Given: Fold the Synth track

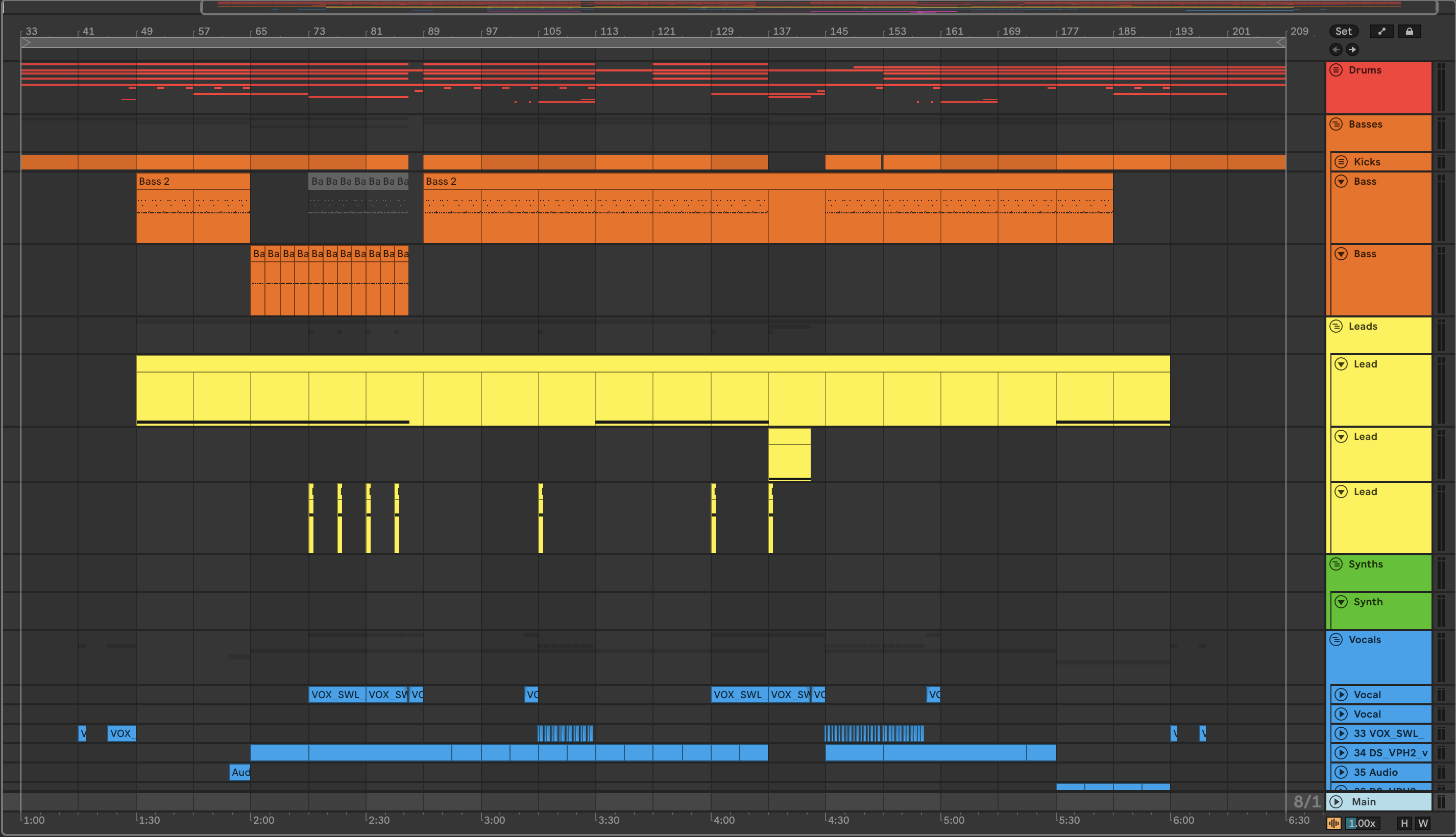Looking at the screenshot, I should tap(1341, 602).
